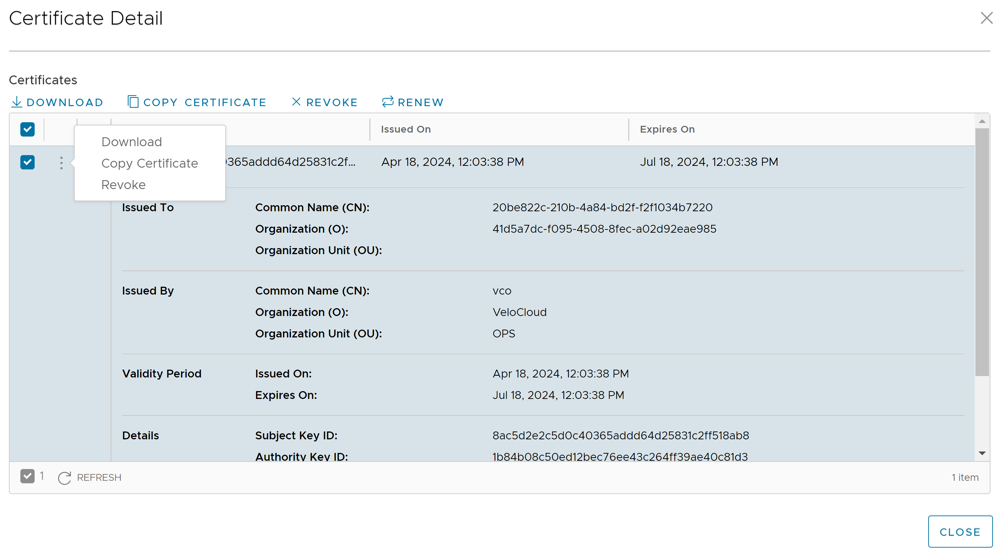Click the row's Jul 18, 2024 expiry cell
Image resolution: width=999 pixels, height=558 pixels.
(x=709, y=162)
